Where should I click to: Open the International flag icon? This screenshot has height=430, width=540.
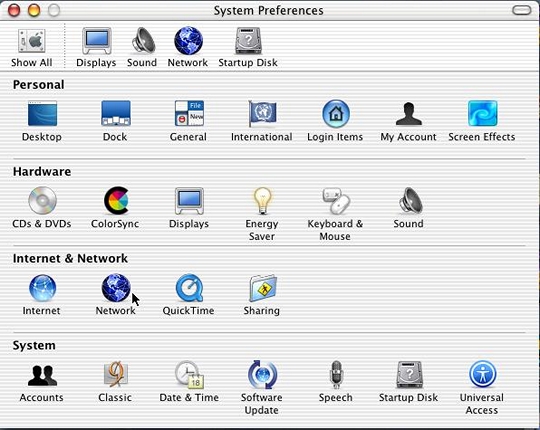coord(262,114)
